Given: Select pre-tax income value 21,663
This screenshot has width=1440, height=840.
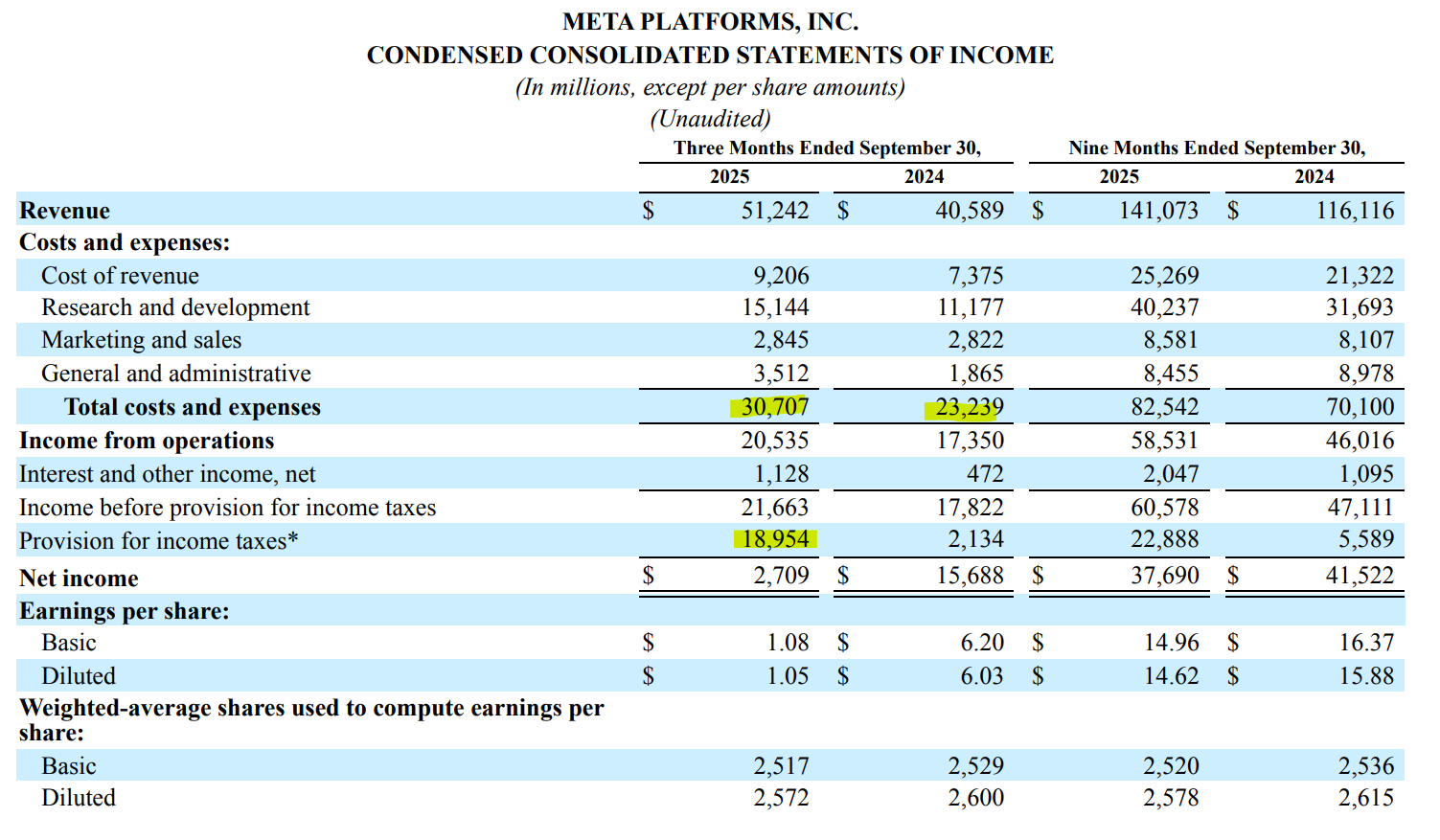Looking at the screenshot, I should (775, 508).
